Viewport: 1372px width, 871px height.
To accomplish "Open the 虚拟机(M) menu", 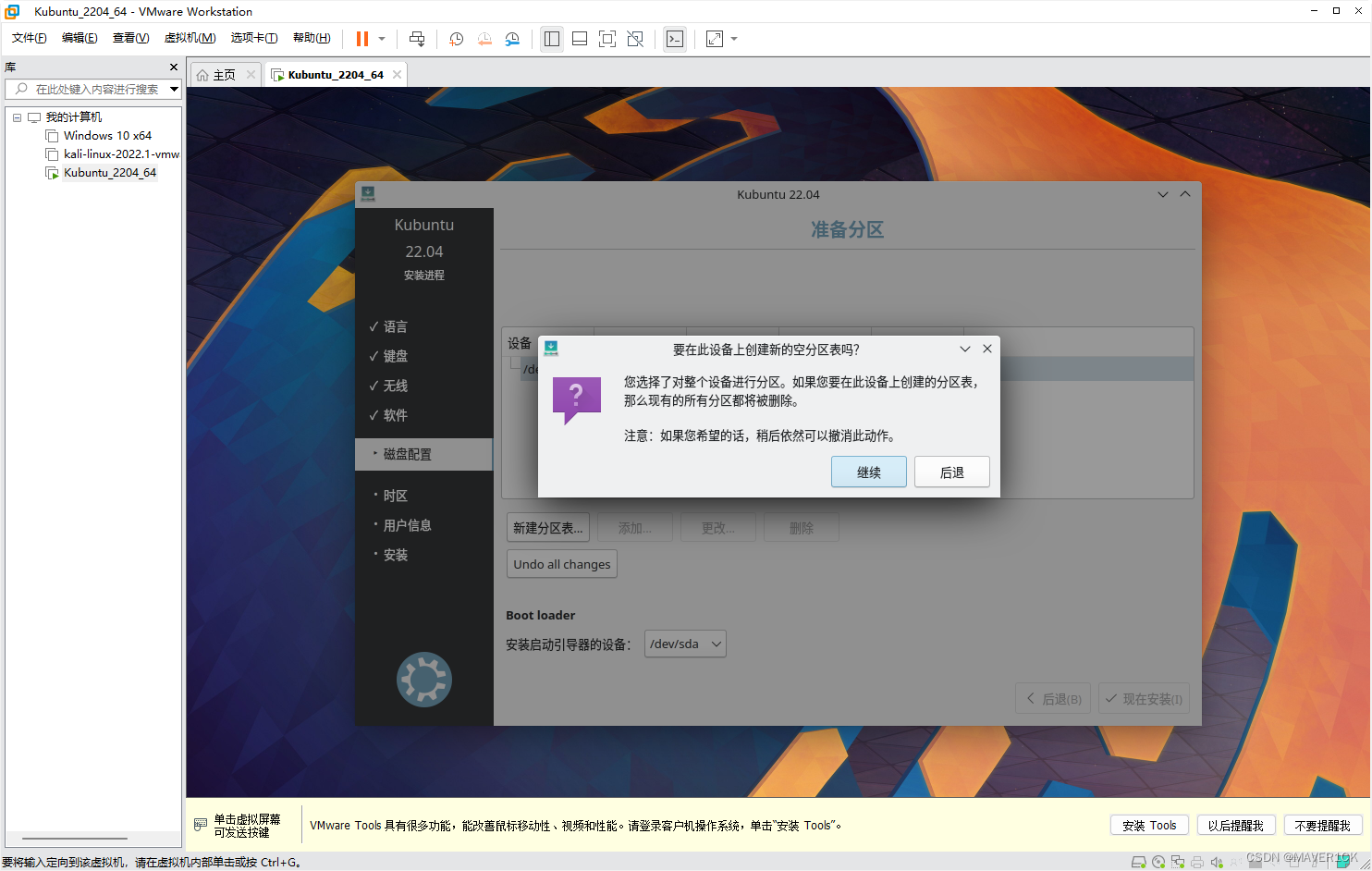I will coord(190,38).
